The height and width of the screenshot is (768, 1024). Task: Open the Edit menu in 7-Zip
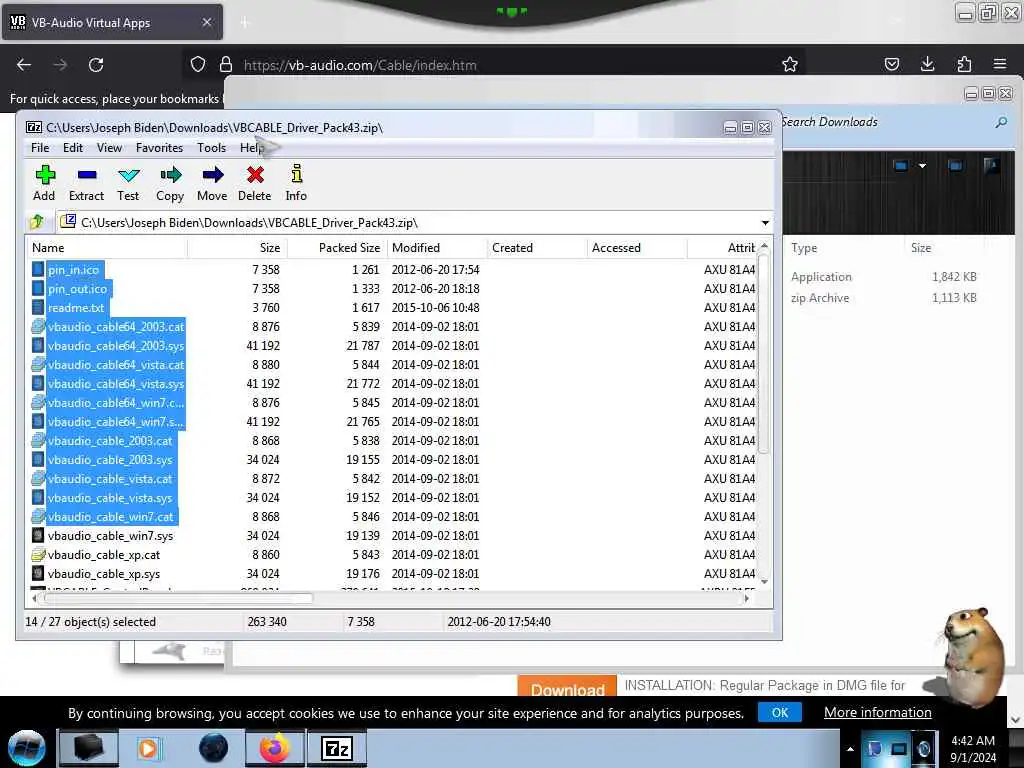point(72,148)
